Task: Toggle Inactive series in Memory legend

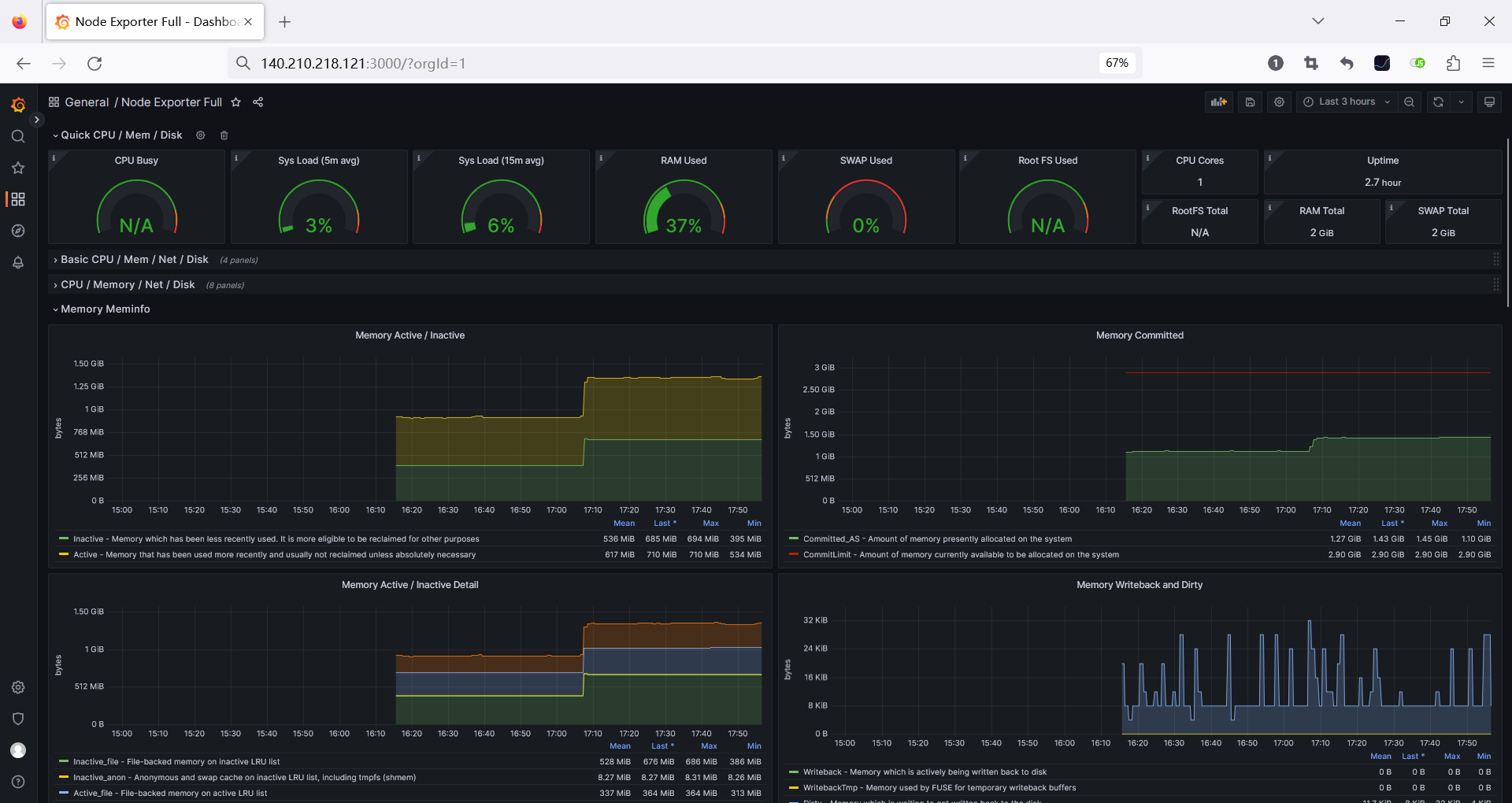Action: 276,539
